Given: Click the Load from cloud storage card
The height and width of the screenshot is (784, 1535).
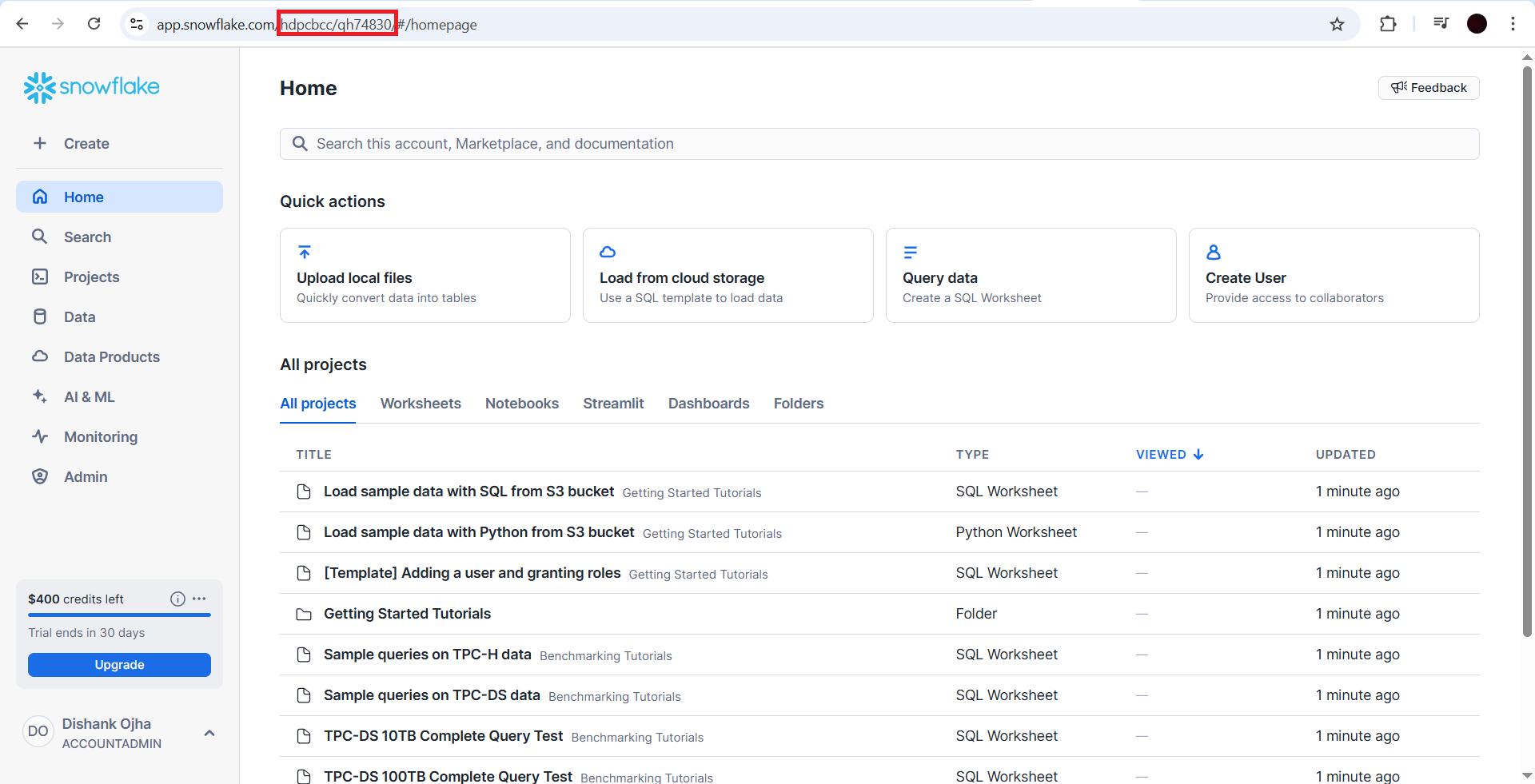Looking at the screenshot, I should coord(728,276).
